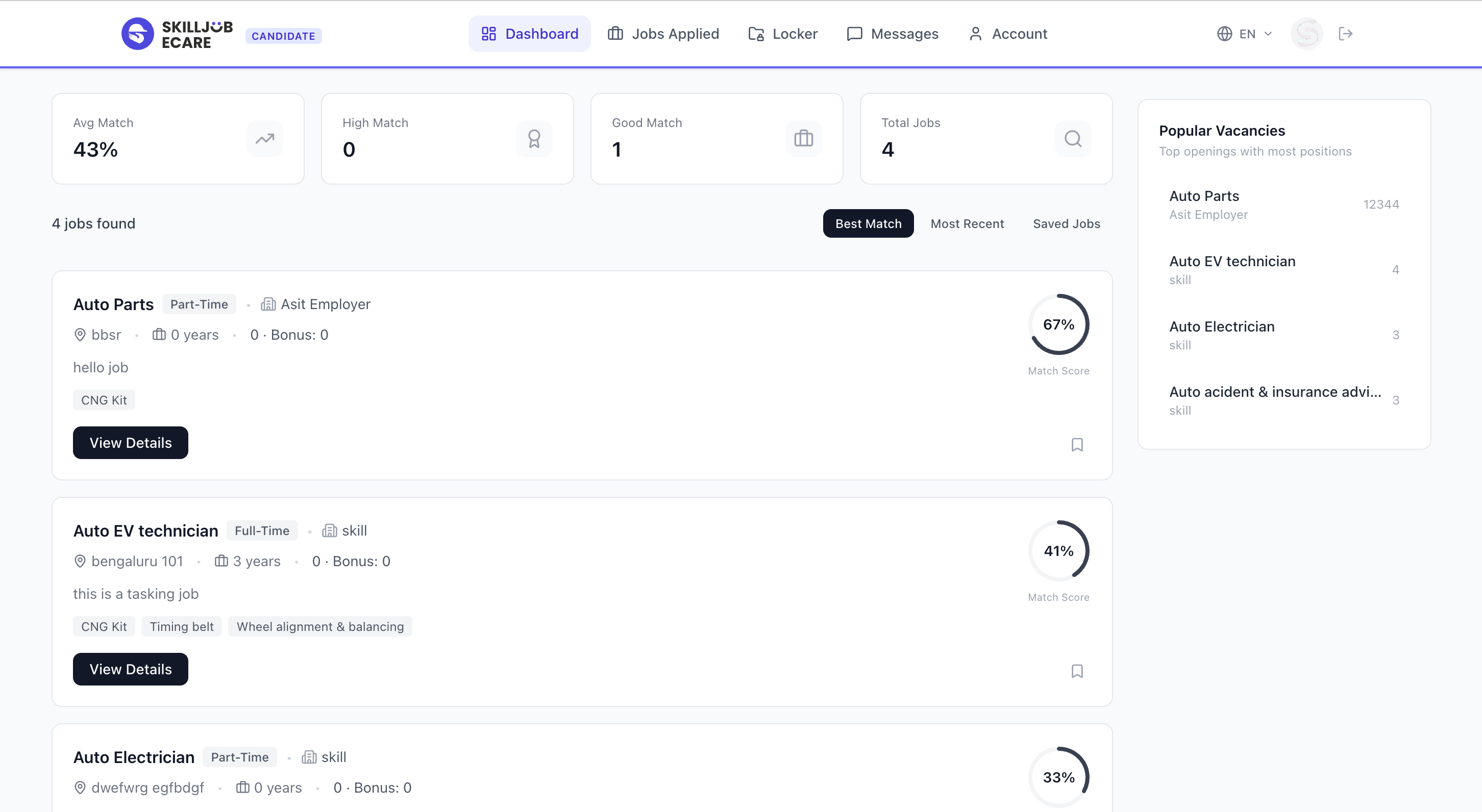This screenshot has height=812, width=1482.
Task: Bookmark the Auto Parts job
Action: [x=1077, y=445]
